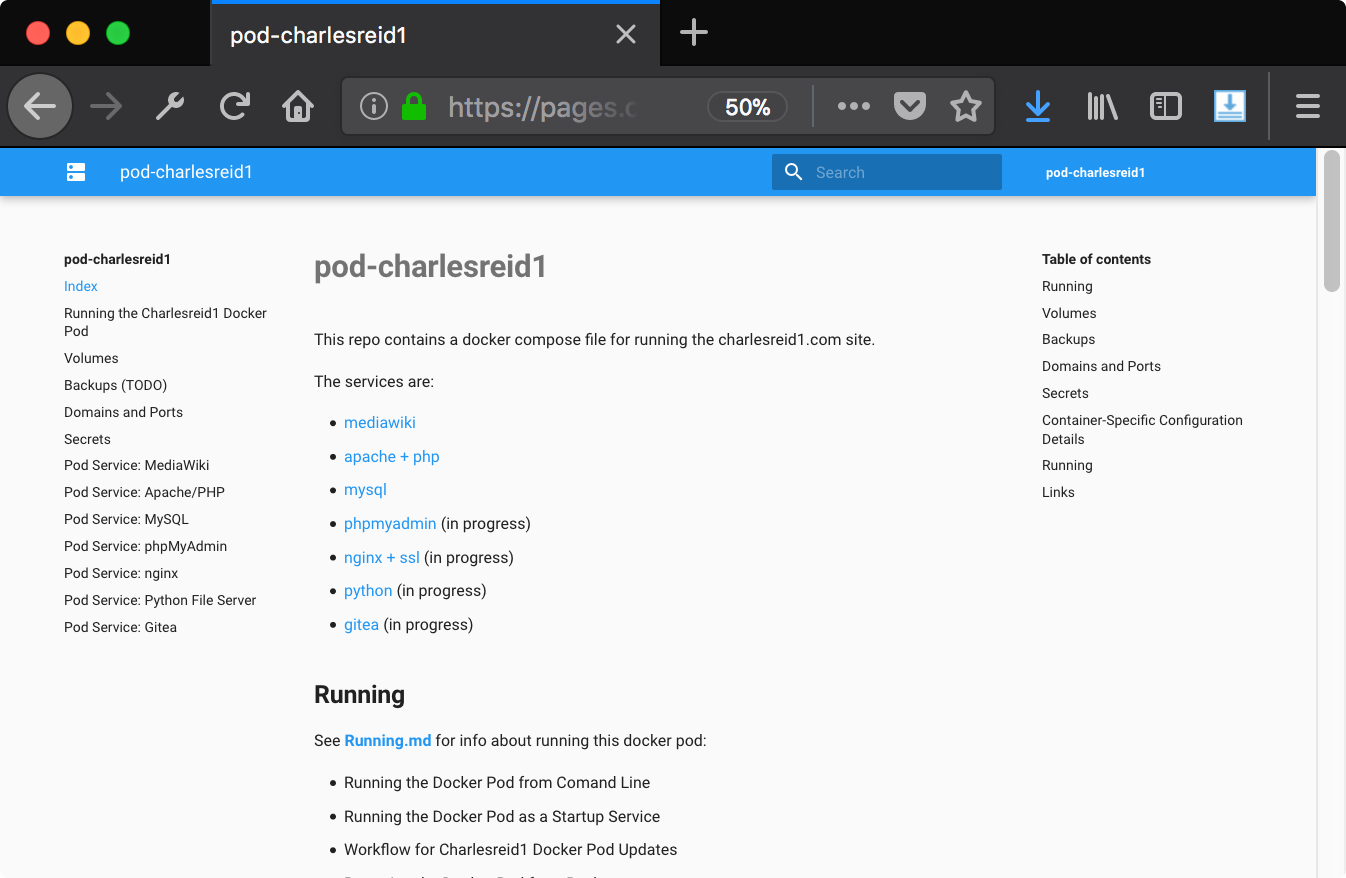
Task: Follow the nginx + ssl link
Action: 382,557
